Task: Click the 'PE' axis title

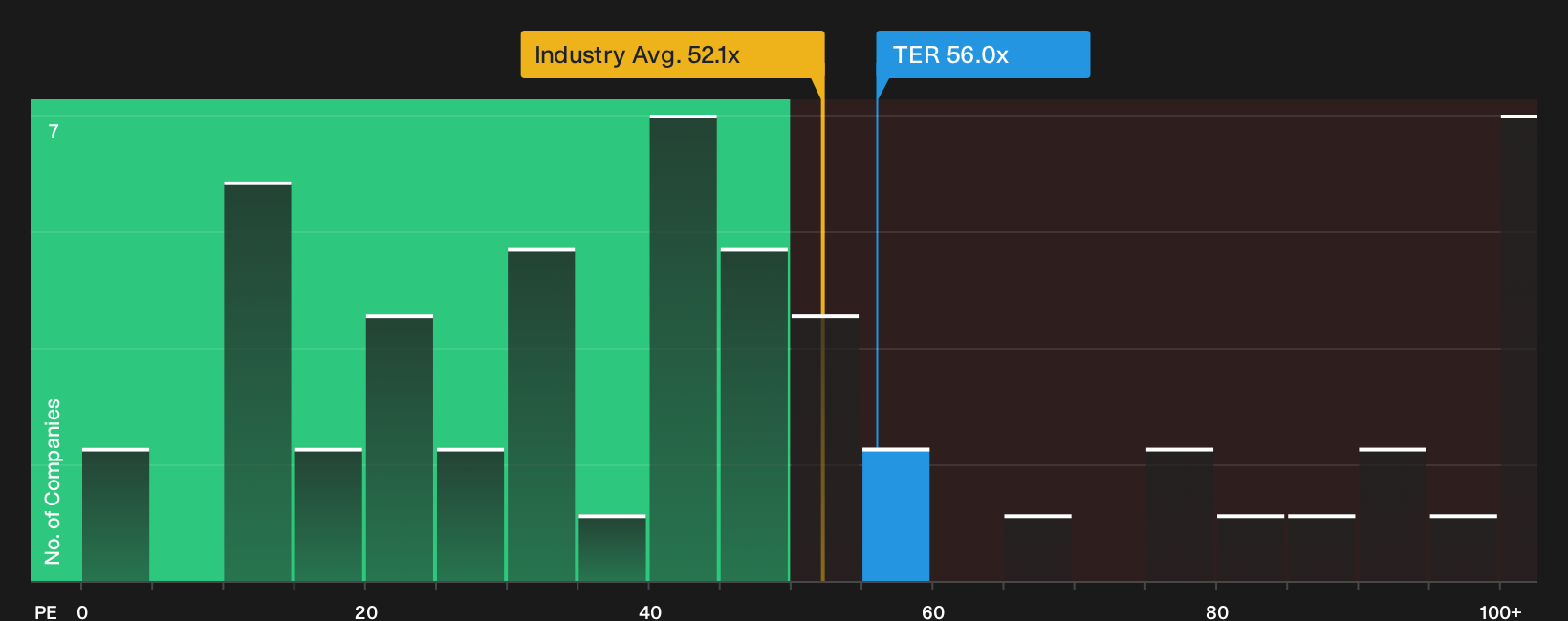Action: 46,611
